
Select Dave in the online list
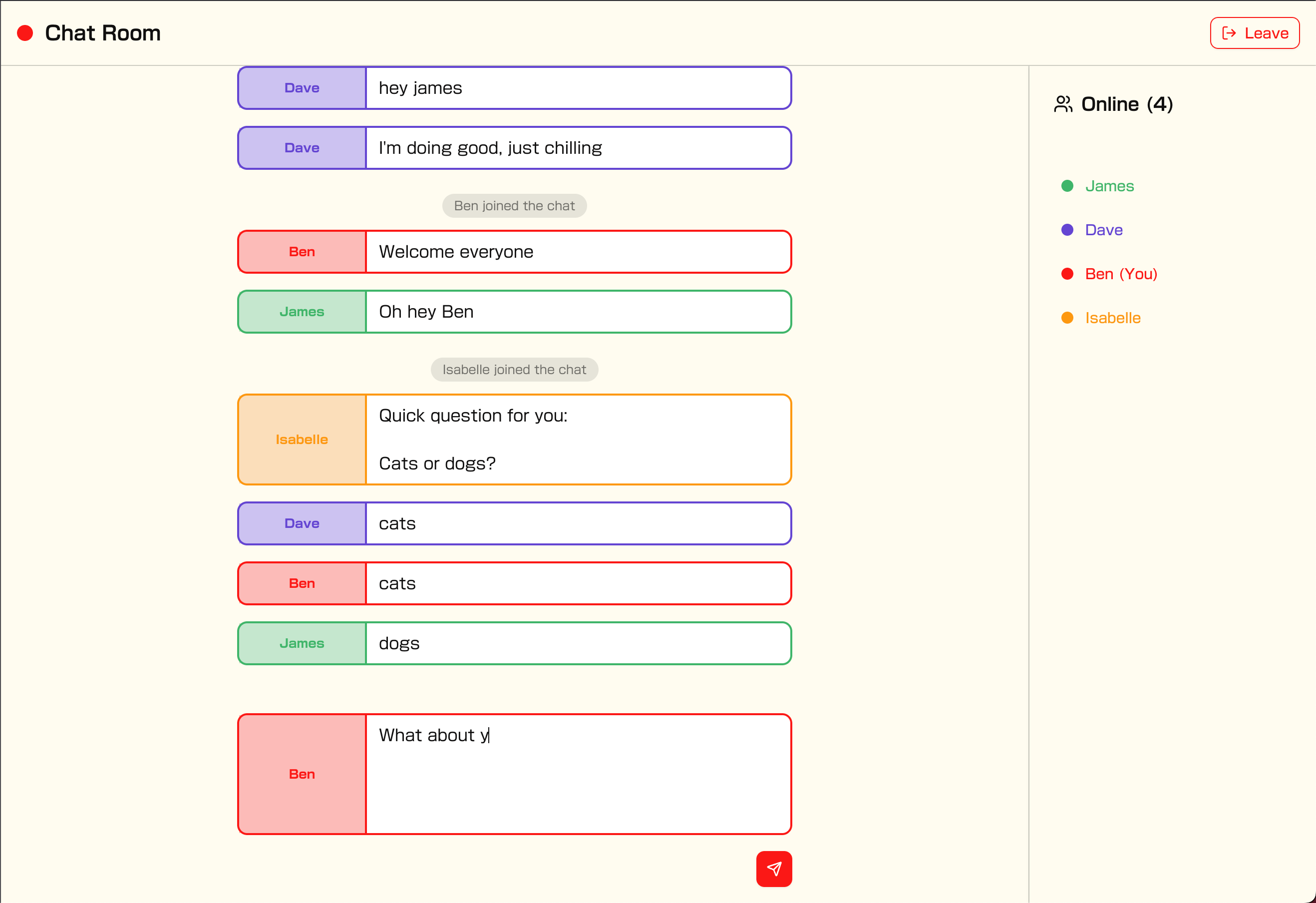[1103, 229]
